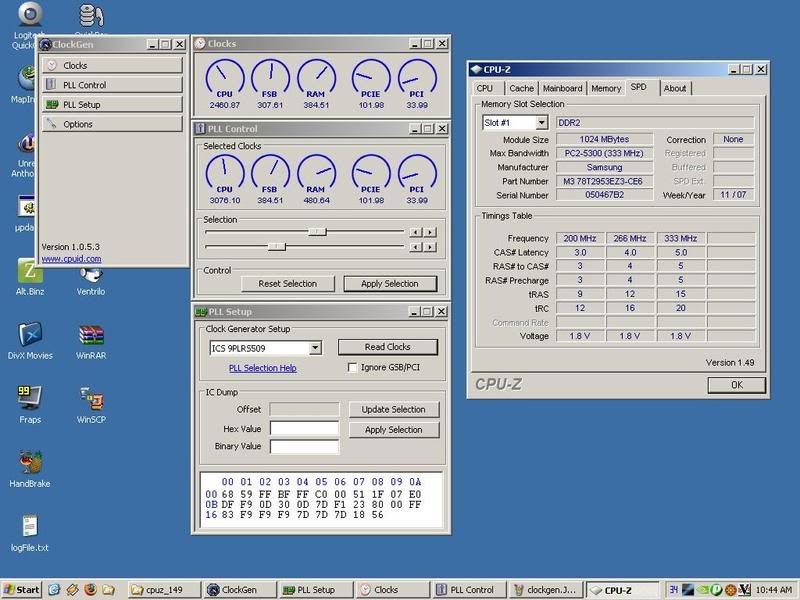Viewport: 800px width, 600px height.
Task: Click the PC2-5300 (333 MHz) max bandwidth value
Action: [604, 153]
